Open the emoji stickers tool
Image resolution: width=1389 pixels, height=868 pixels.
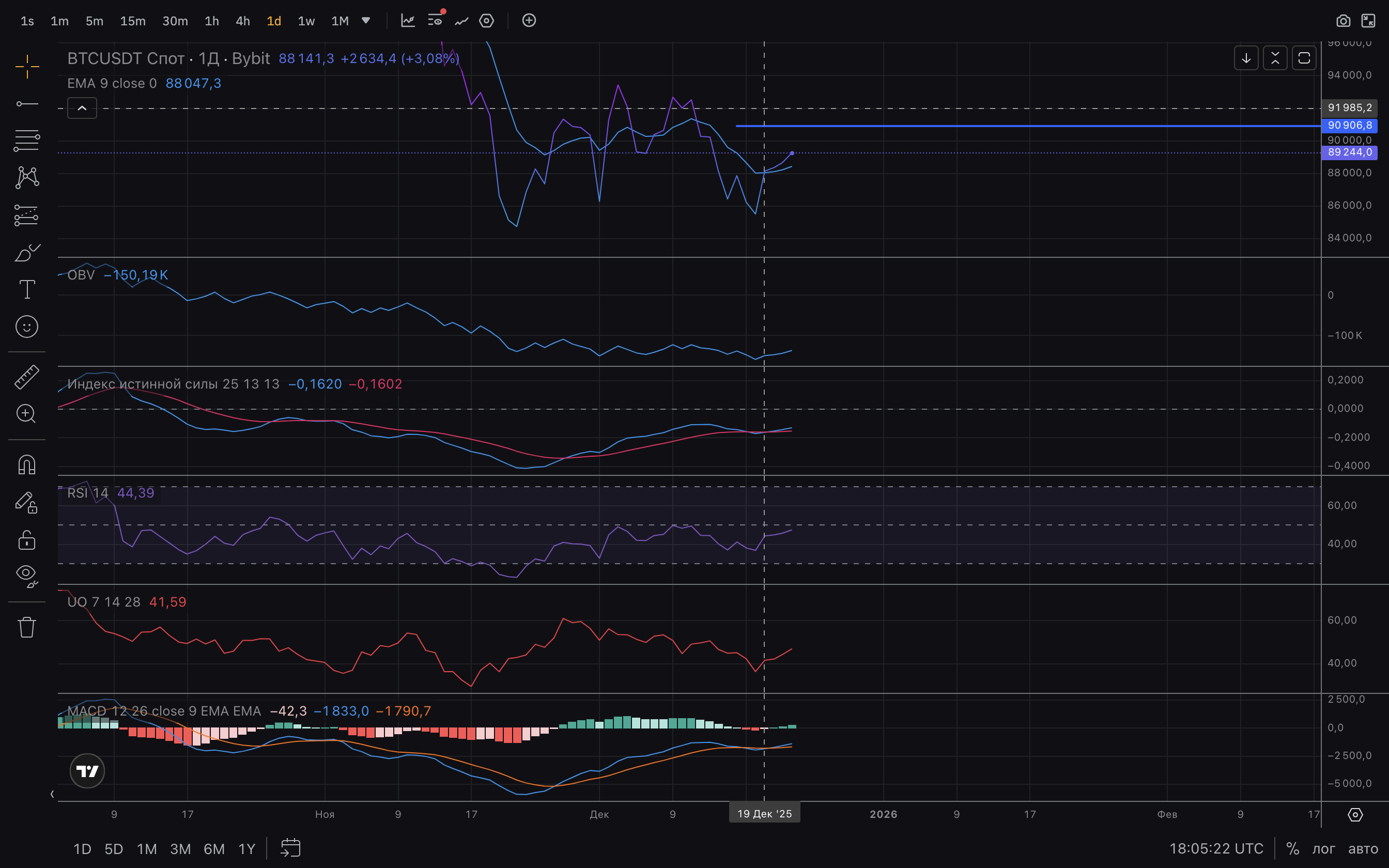coord(27,327)
